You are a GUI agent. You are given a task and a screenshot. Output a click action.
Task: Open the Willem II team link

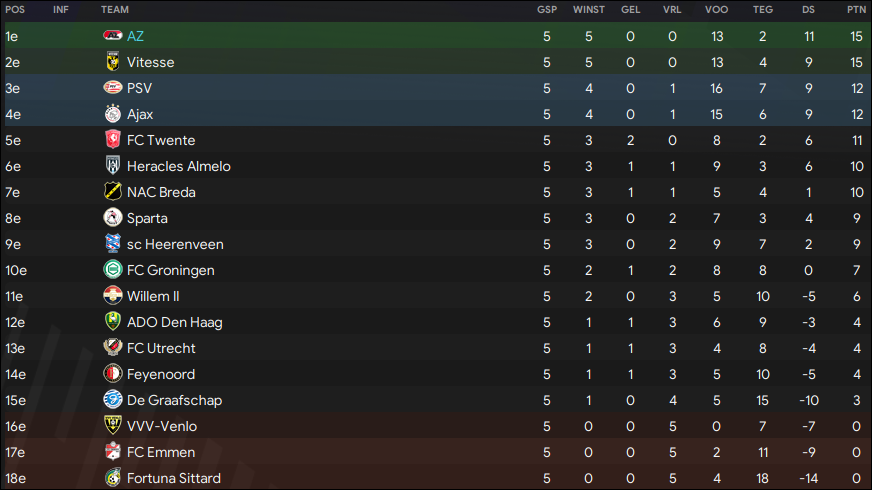tap(153, 296)
